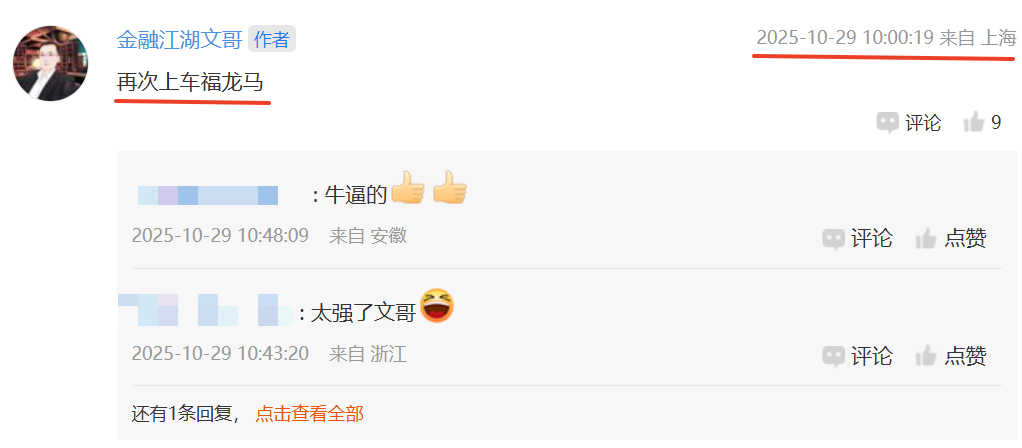1022x448 pixels.
Task: Click the thumbs-up icon on the 牛逼的 reply
Action: (926, 239)
